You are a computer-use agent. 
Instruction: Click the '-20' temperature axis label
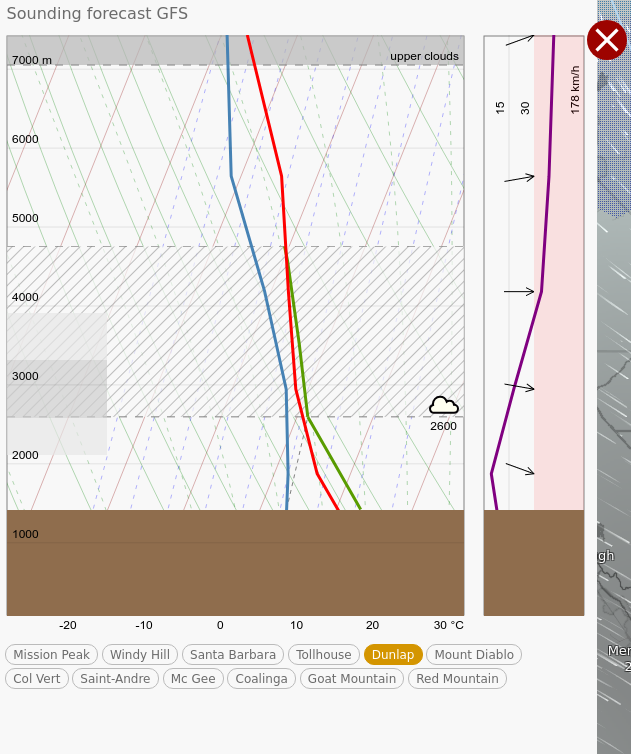coord(68,625)
